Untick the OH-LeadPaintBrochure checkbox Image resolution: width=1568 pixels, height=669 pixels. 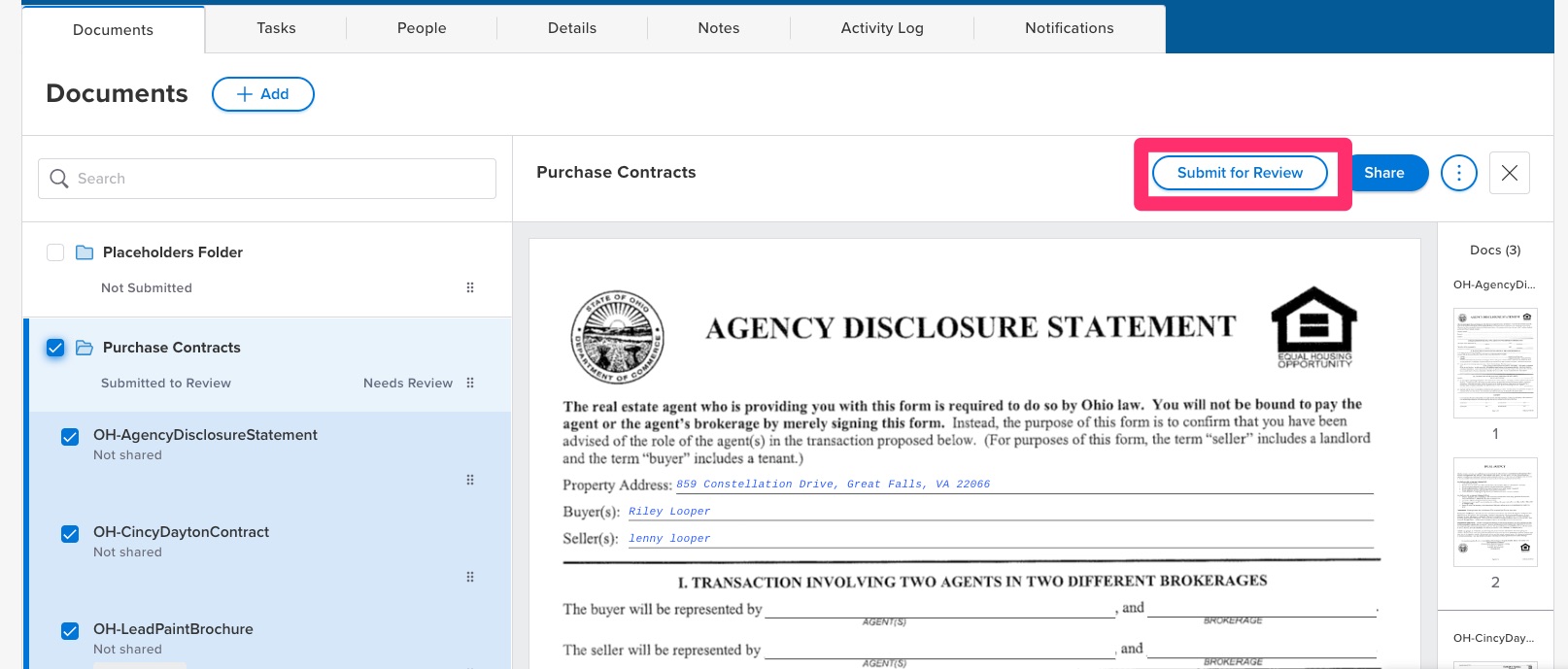click(70, 631)
